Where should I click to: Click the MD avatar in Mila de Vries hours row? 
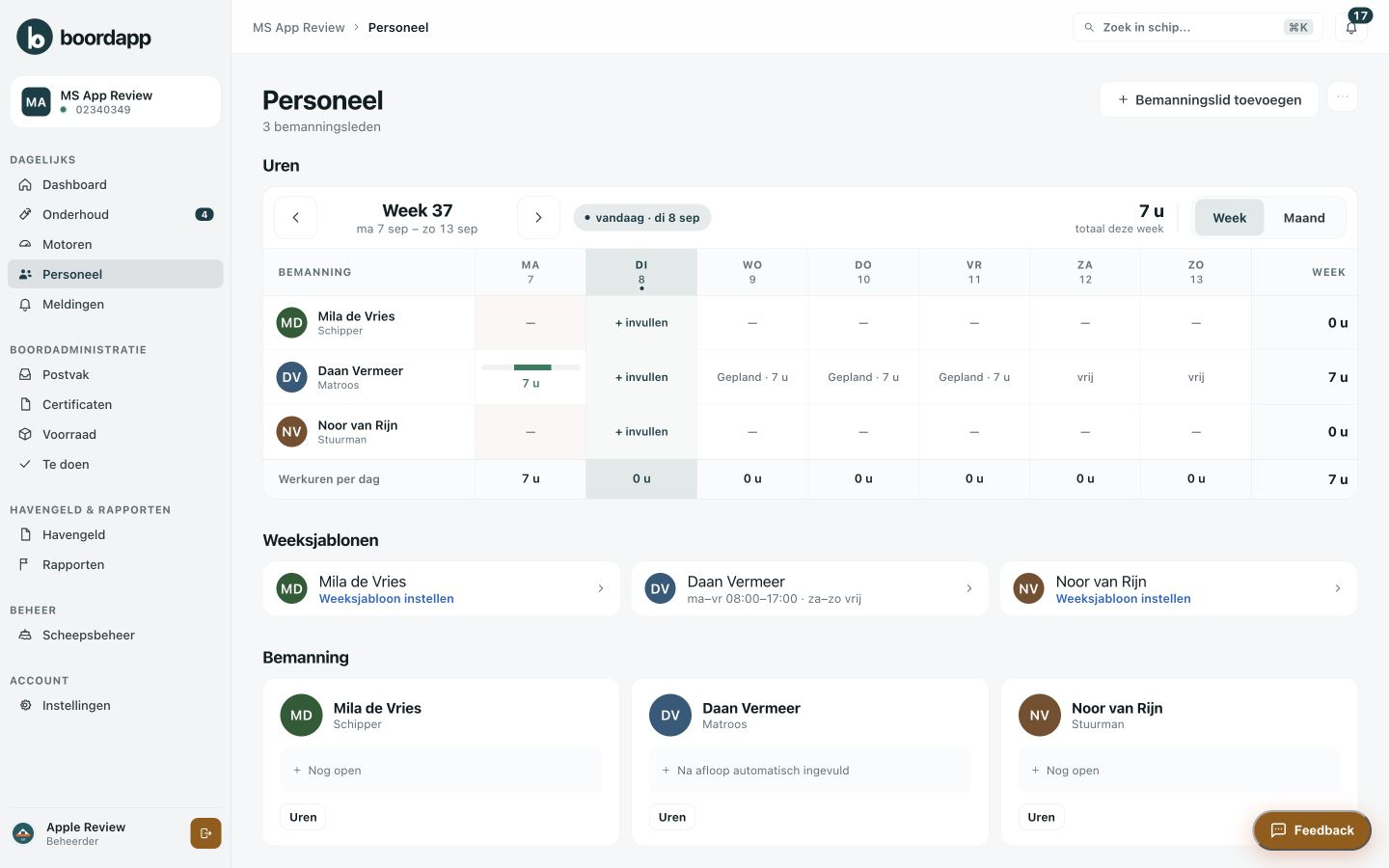(x=291, y=323)
